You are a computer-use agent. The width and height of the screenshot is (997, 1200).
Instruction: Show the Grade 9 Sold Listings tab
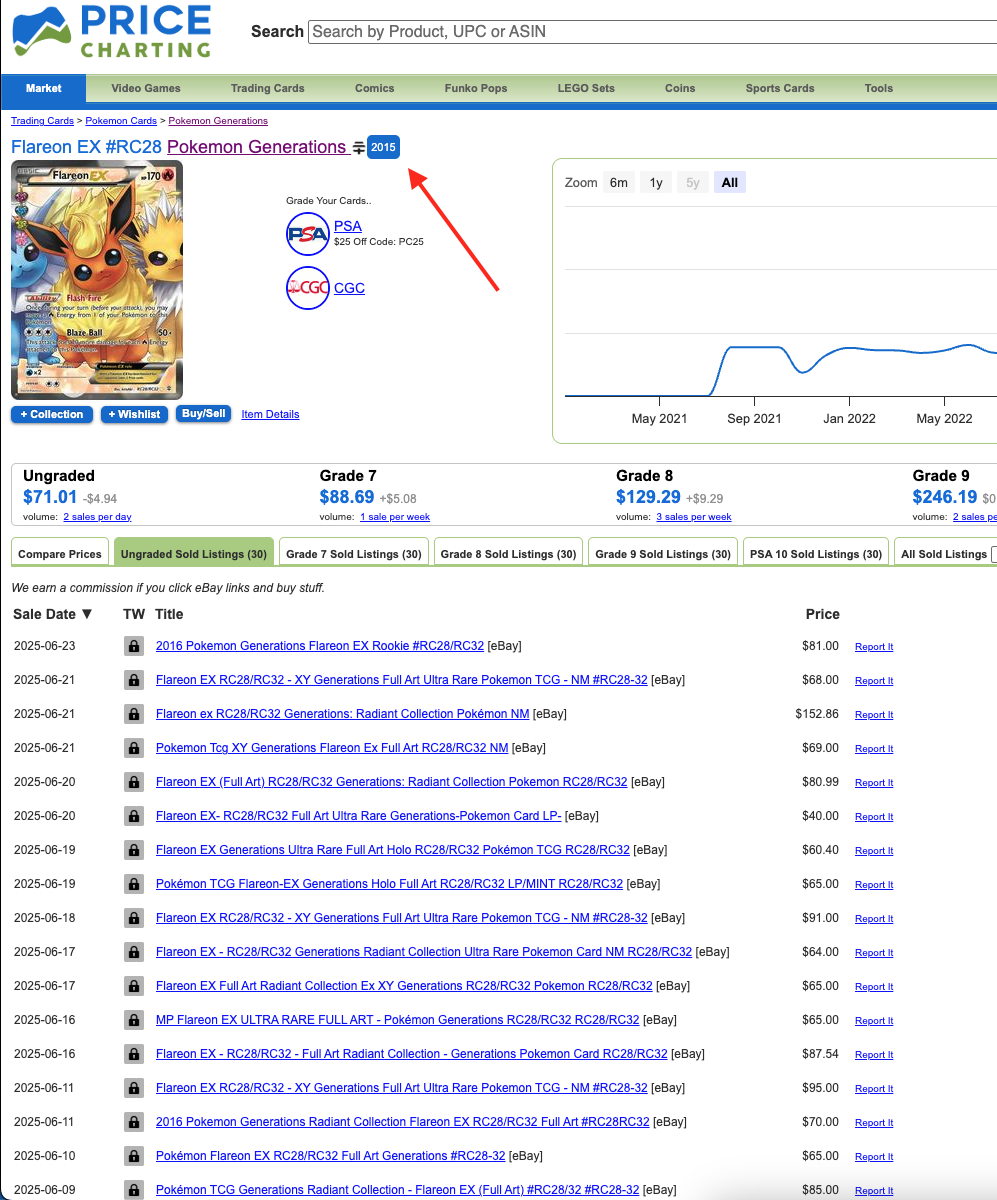point(663,554)
